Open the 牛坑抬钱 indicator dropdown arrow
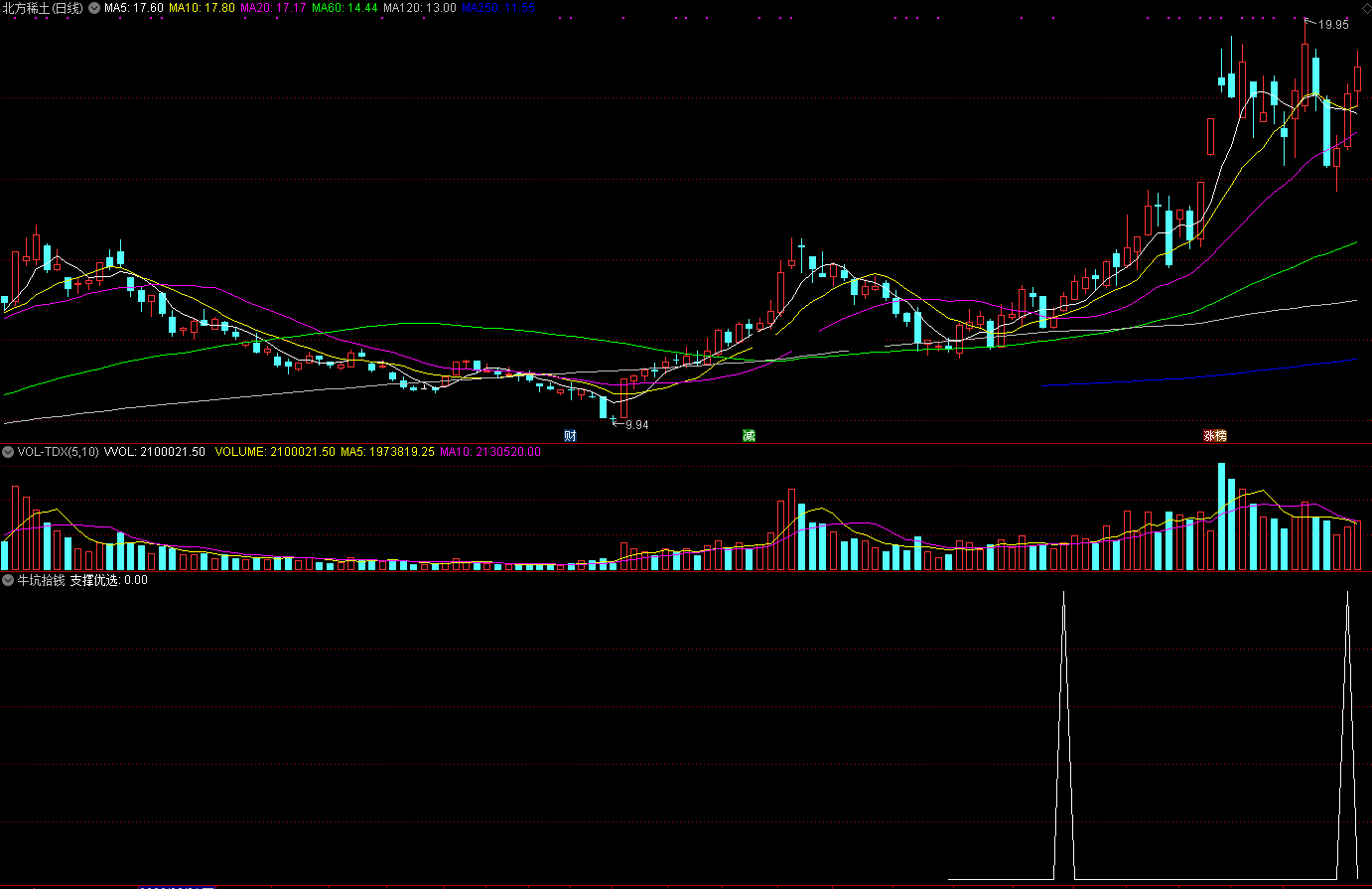The image size is (1372, 889). coord(8,580)
